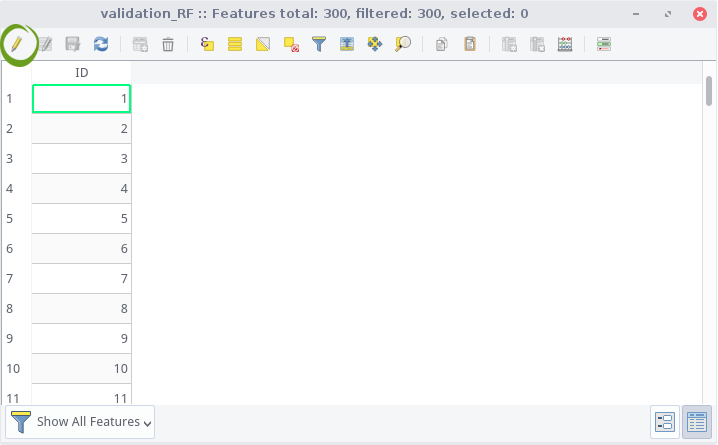Sort by the ID column header
This screenshot has width=718, height=445.
(82, 73)
